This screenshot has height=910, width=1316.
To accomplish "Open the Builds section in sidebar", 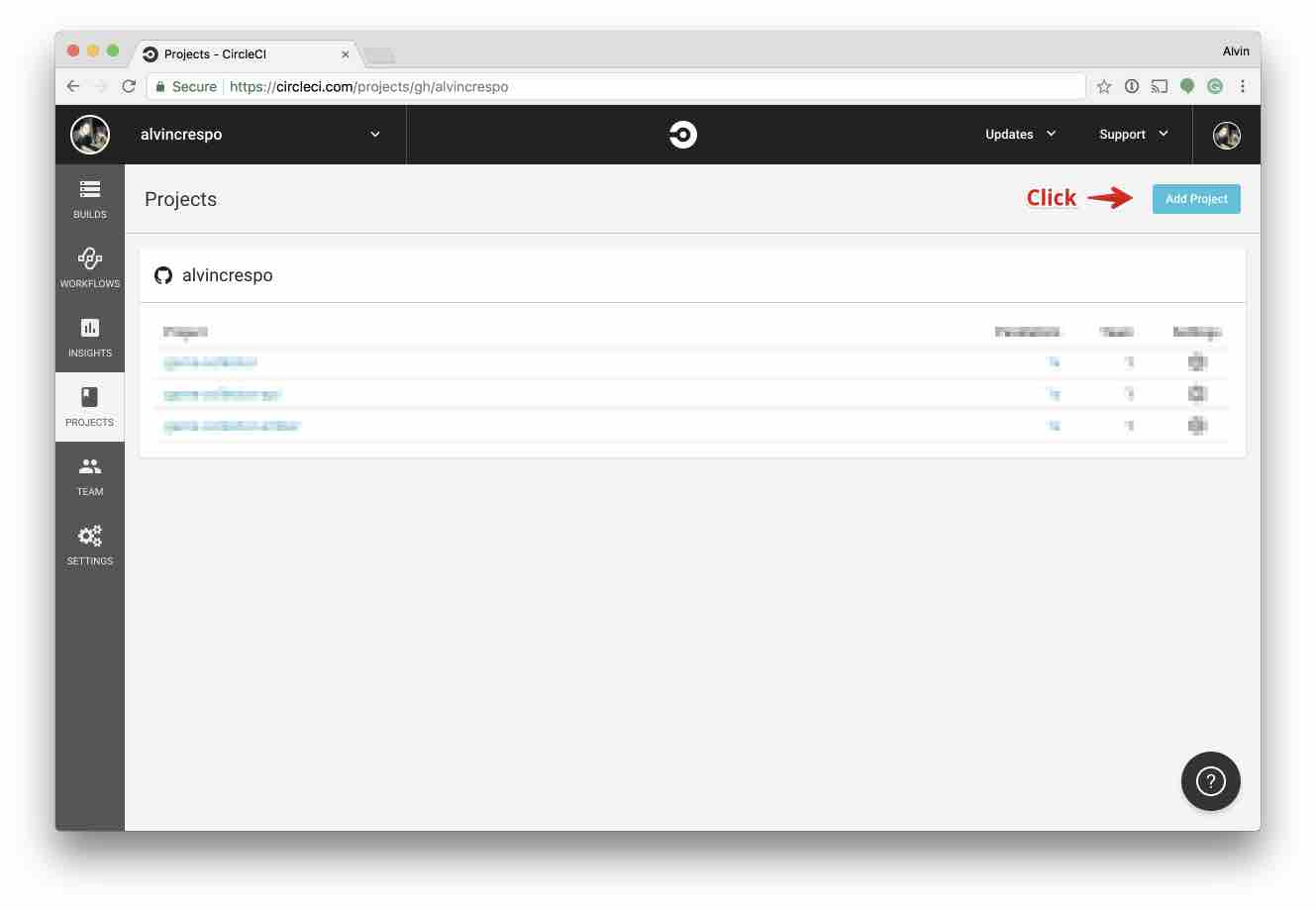I will tap(90, 199).
